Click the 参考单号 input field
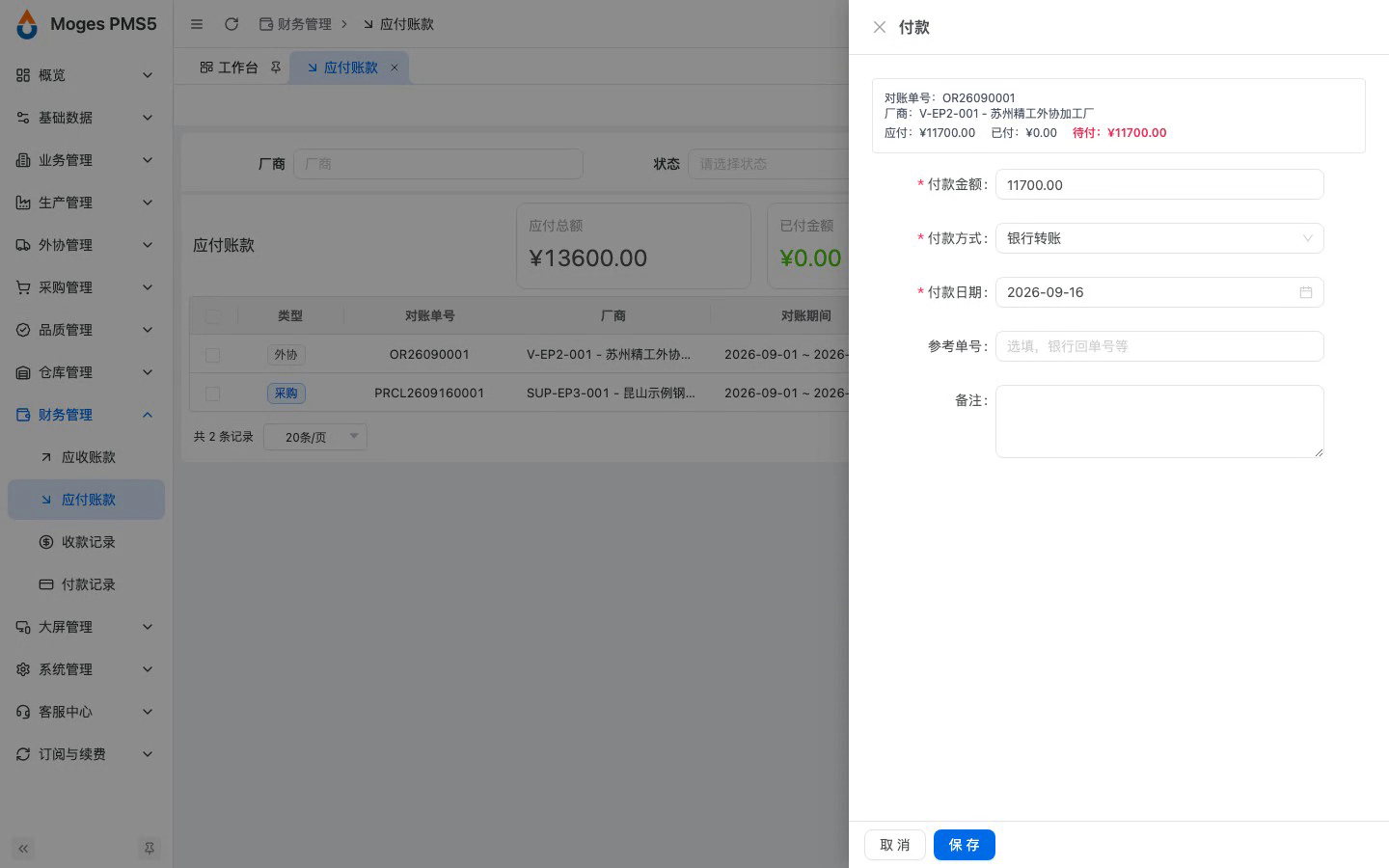1389x868 pixels. pos(1159,346)
